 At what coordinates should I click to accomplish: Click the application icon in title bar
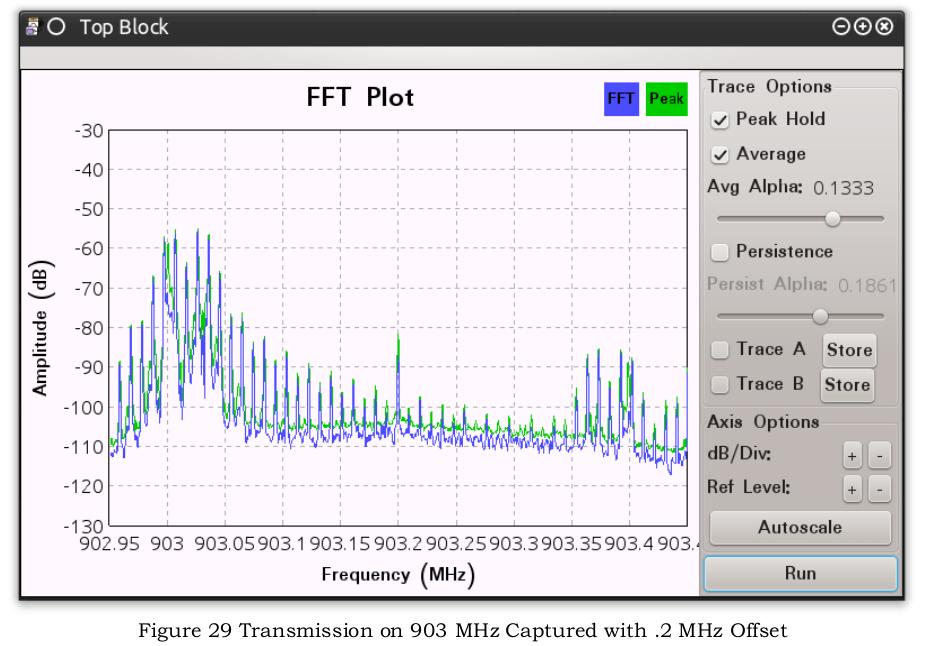coord(32,27)
